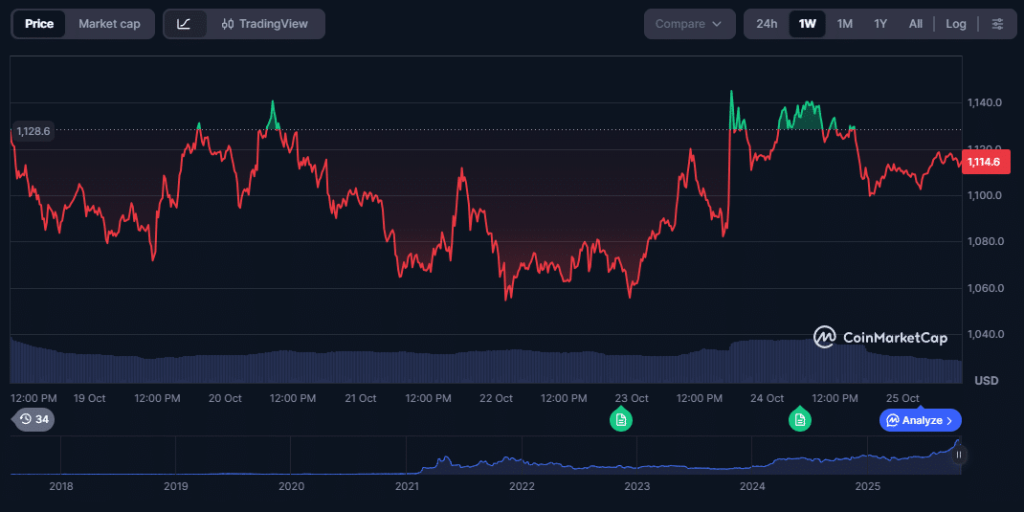The height and width of the screenshot is (512, 1024).
Task: Open the chart settings sliders icon
Action: coord(997,24)
